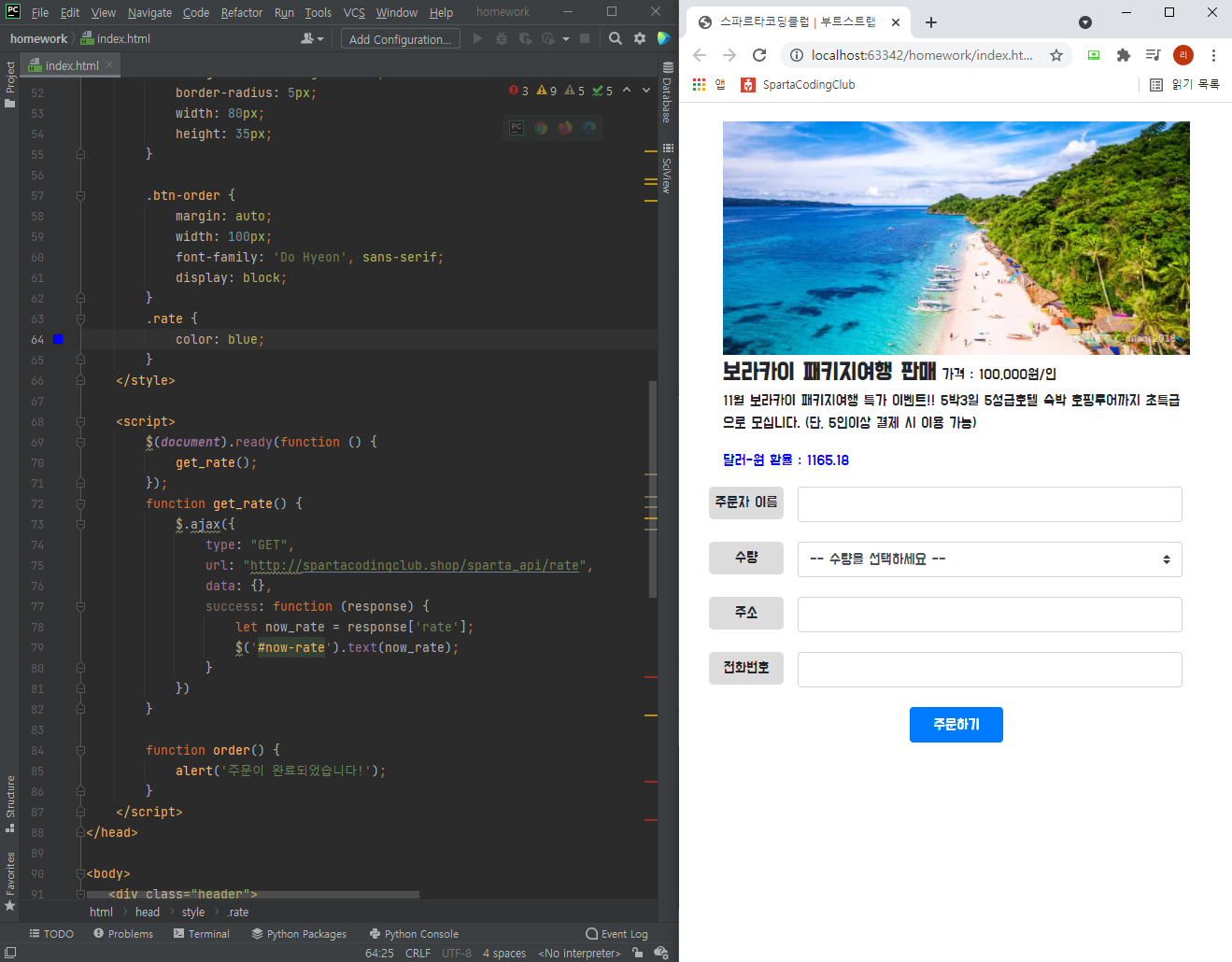Open Chrome media control icon
1232x962 pixels.
(x=1154, y=55)
